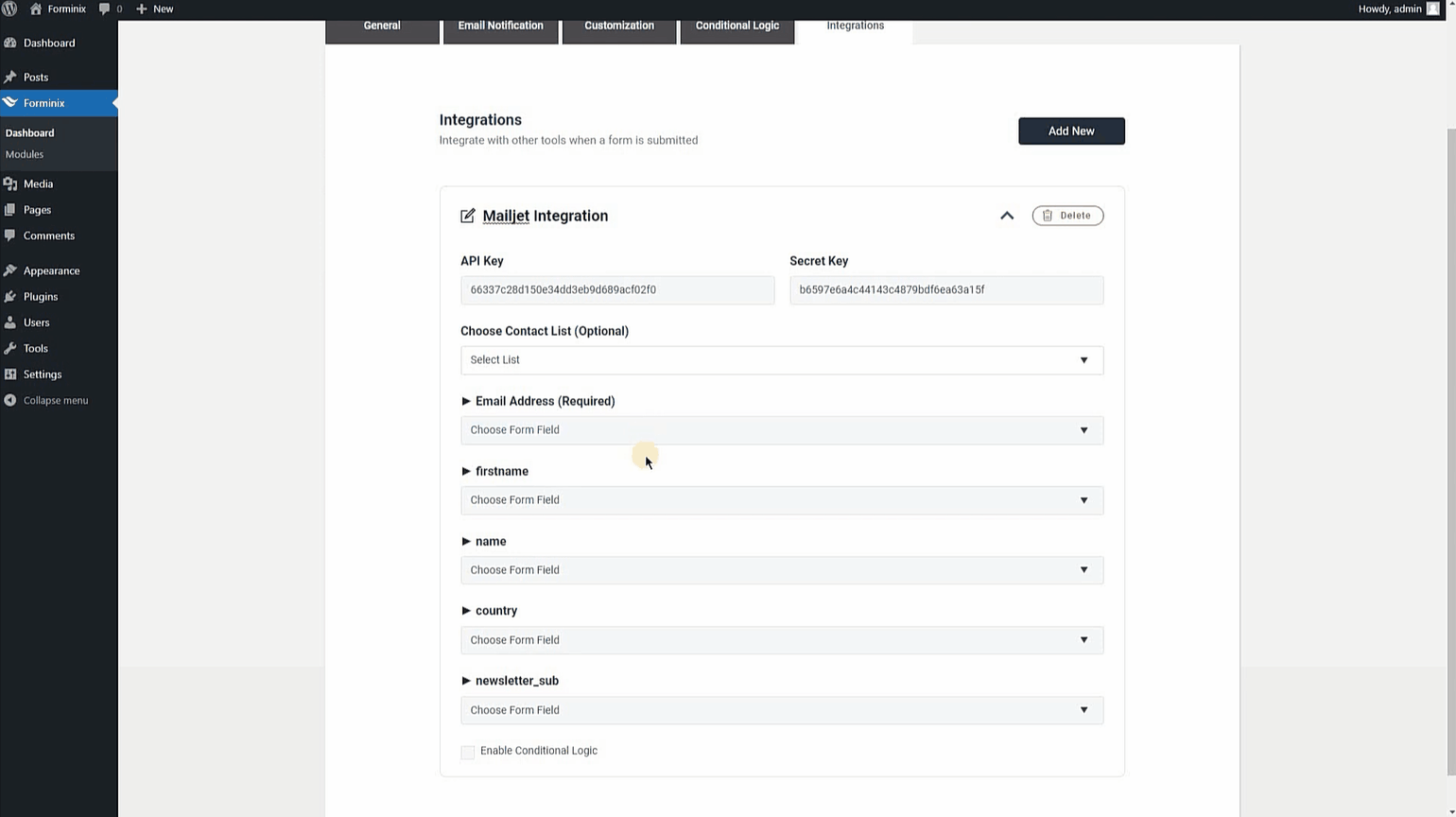Screen dimensions: 1456x817
Task: Open the Email Address form field dropdown
Action: pos(782,430)
